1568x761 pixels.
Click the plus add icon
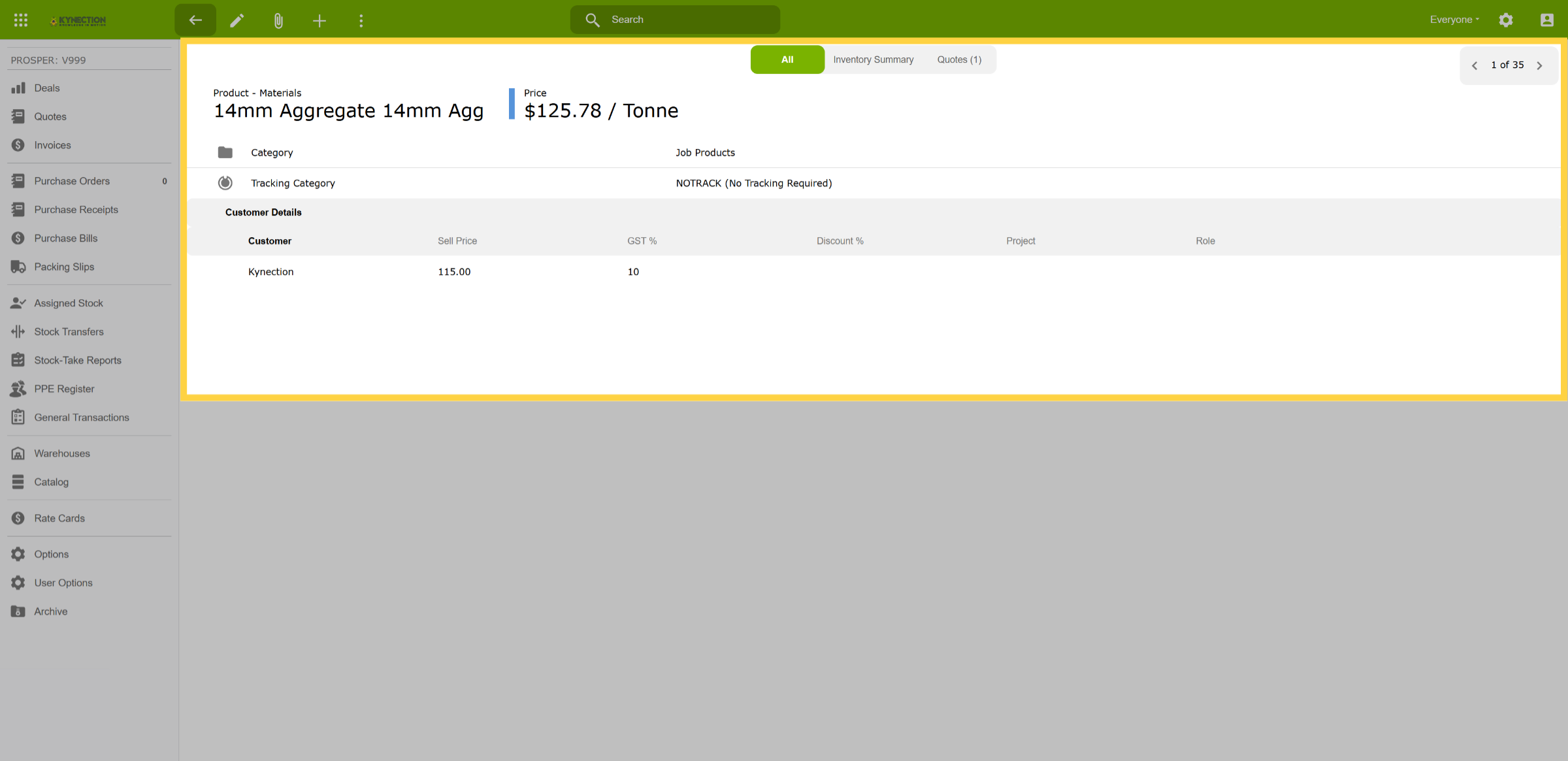tap(319, 20)
